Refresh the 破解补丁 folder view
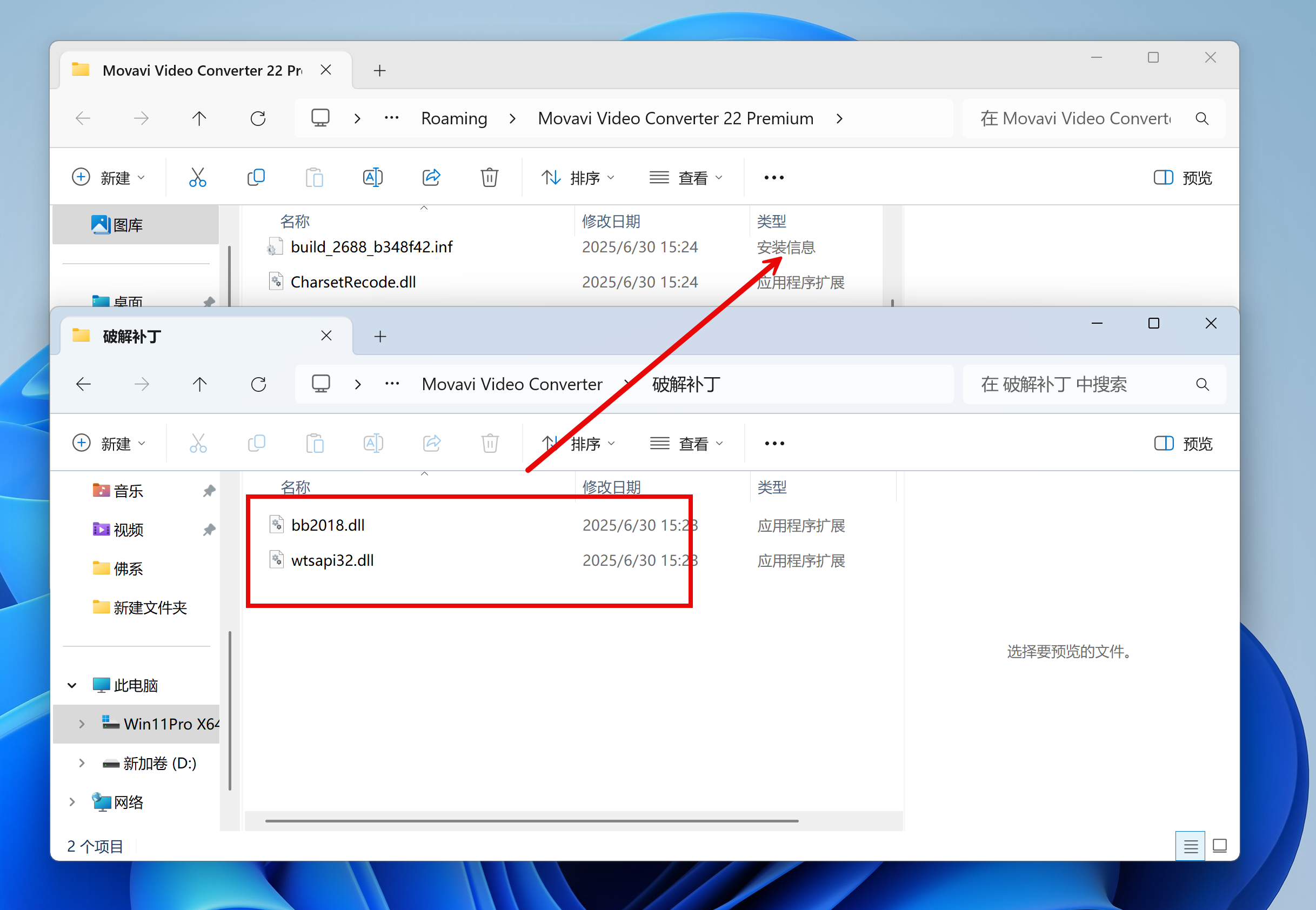1316x910 pixels. (x=258, y=384)
